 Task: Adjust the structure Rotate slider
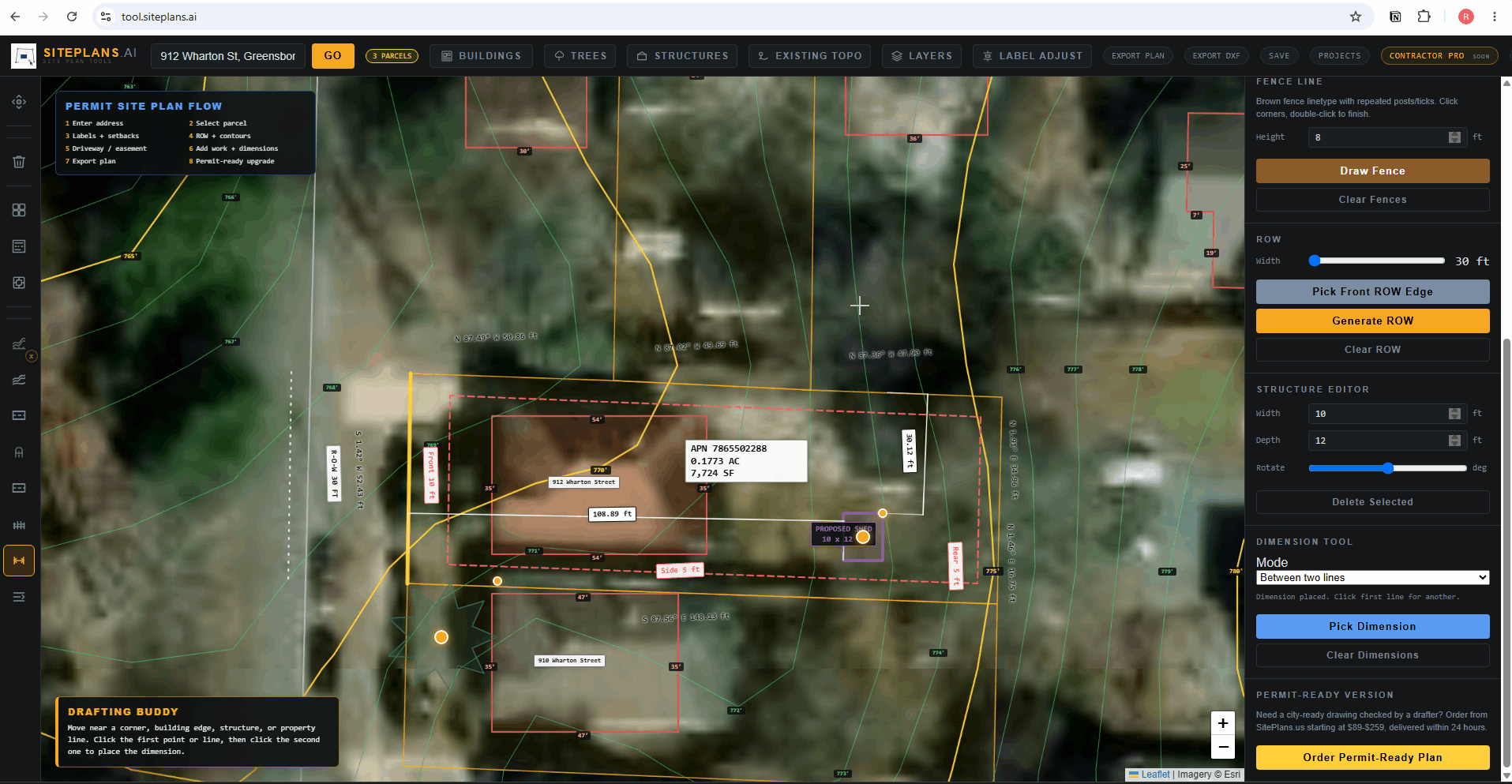pos(1387,468)
